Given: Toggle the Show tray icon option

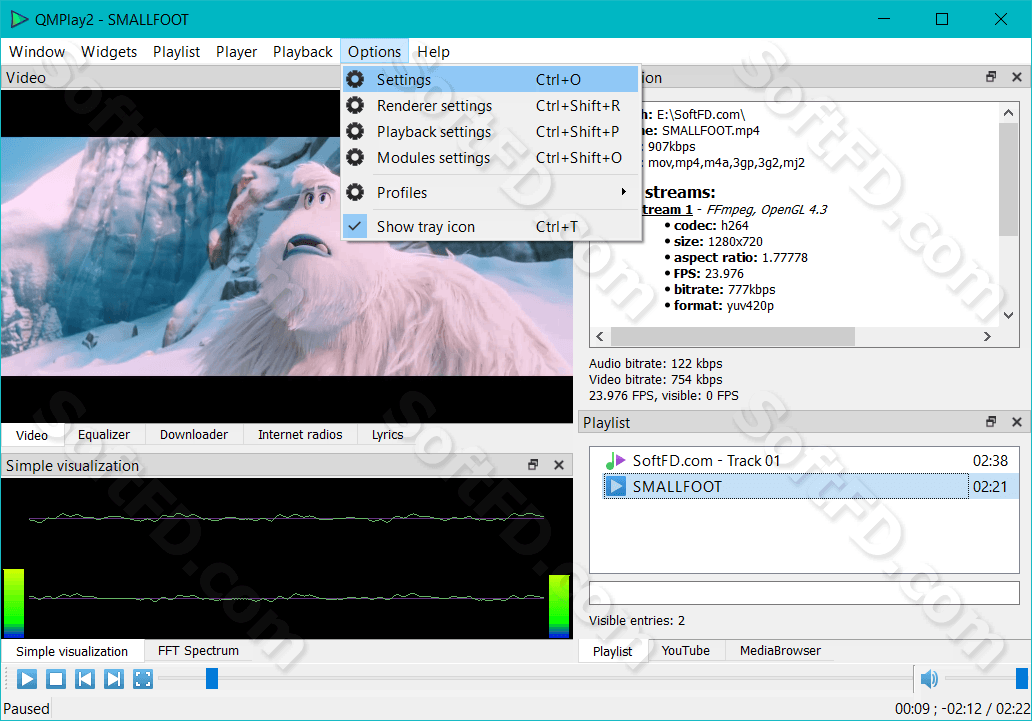Looking at the screenshot, I should tap(491, 227).
